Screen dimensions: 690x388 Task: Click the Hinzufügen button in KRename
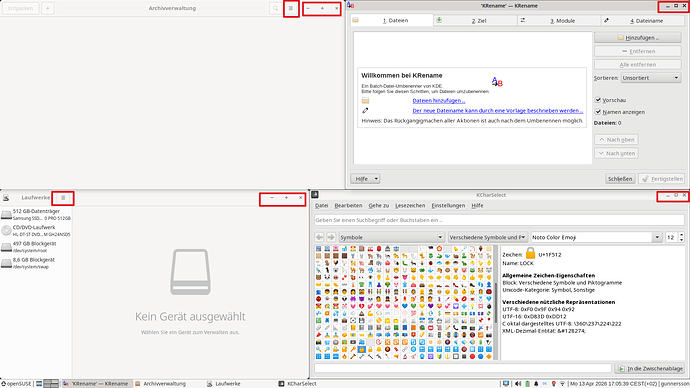tap(638, 37)
